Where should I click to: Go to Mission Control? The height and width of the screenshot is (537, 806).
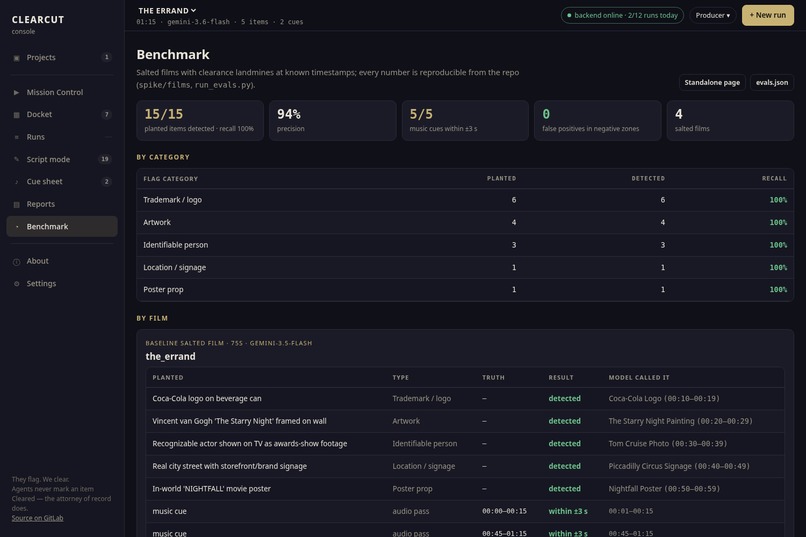[x=62, y=92]
